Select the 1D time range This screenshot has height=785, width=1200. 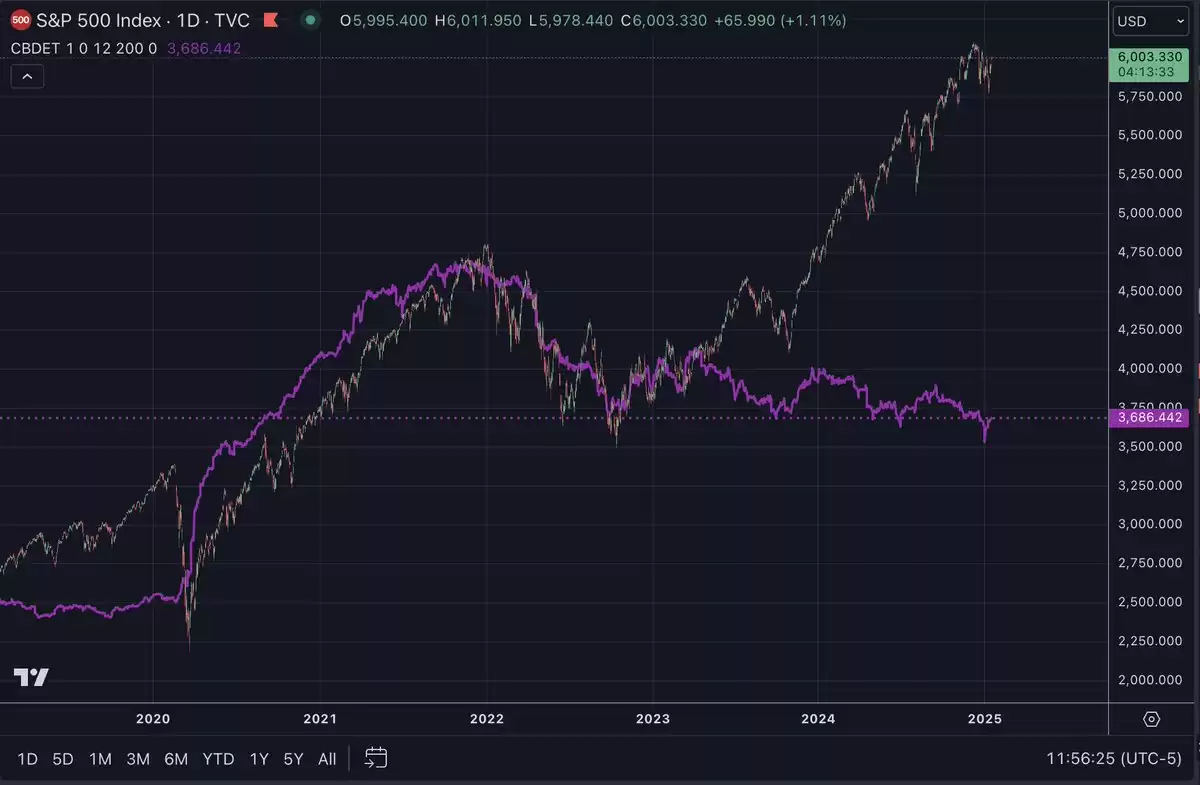[28, 759]
